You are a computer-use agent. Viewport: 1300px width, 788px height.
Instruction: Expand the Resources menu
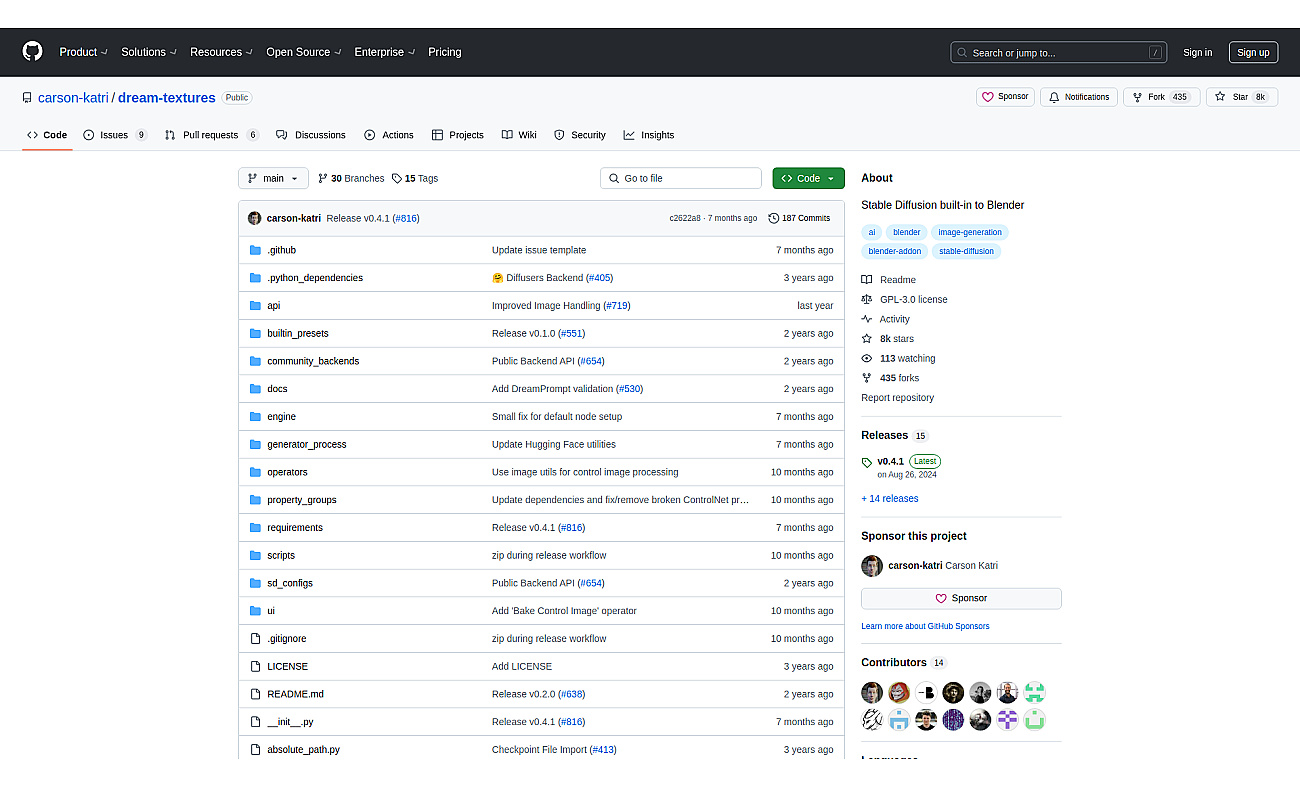pyautogui.click(x=221, y=52)
